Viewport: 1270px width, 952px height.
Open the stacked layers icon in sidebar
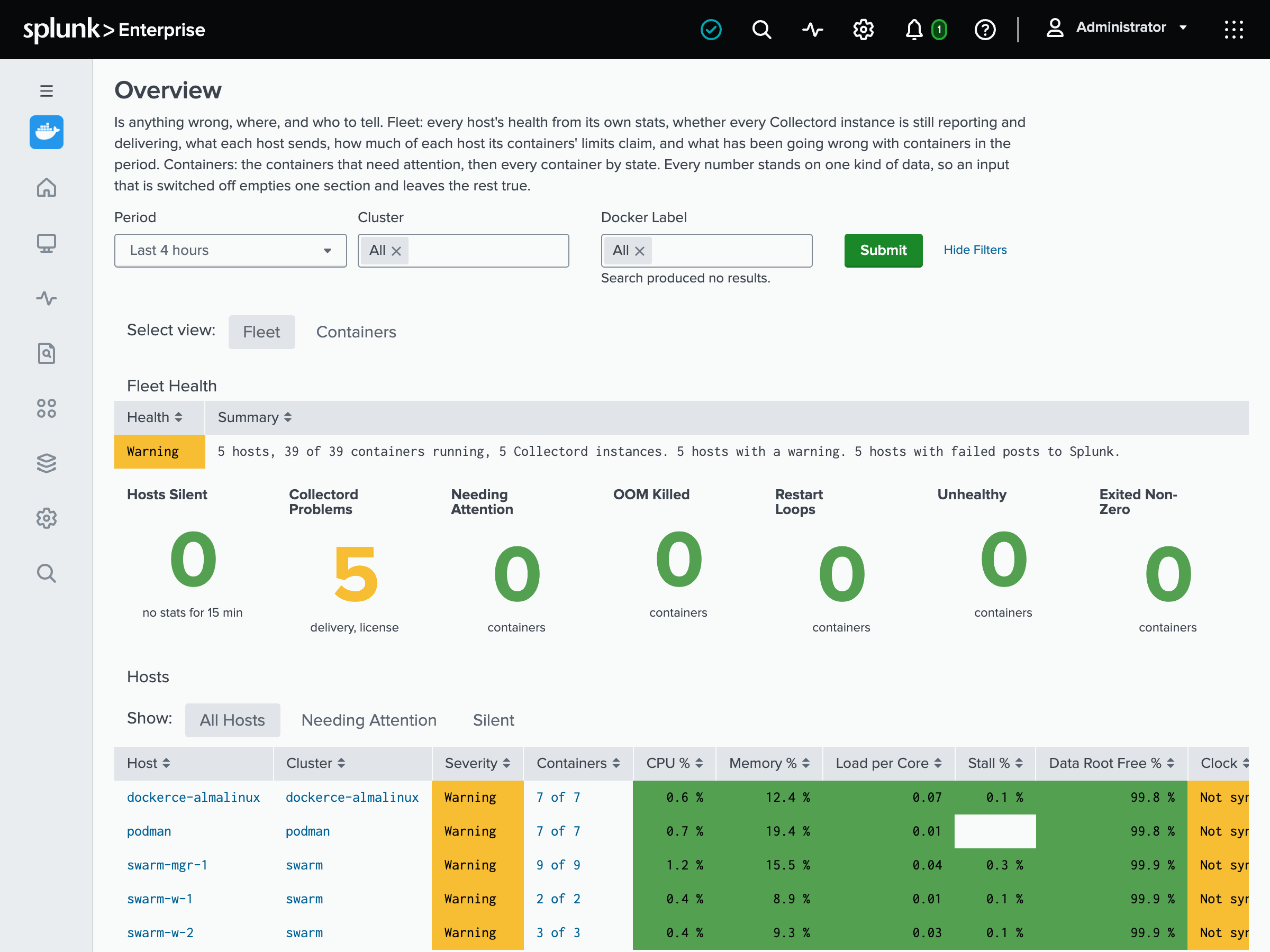(x=47, y=463)
